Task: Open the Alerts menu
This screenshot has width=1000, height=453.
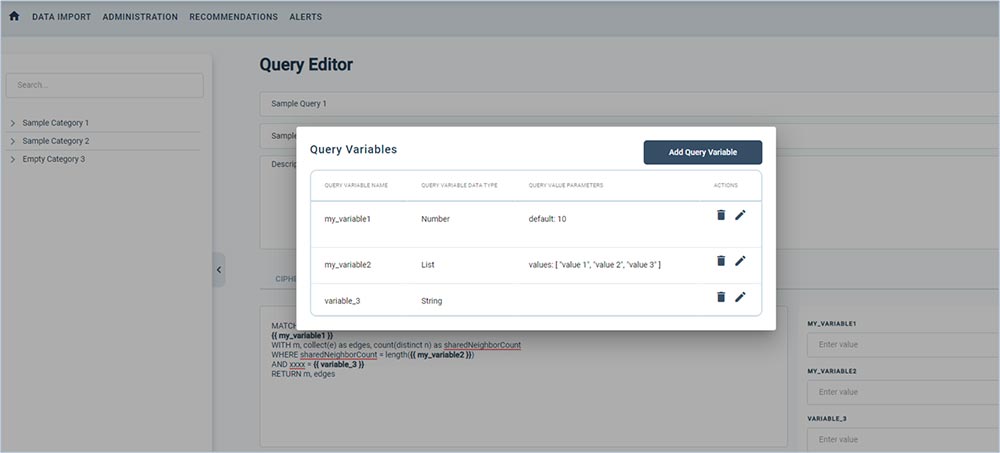Action: (x=305, y=17)
